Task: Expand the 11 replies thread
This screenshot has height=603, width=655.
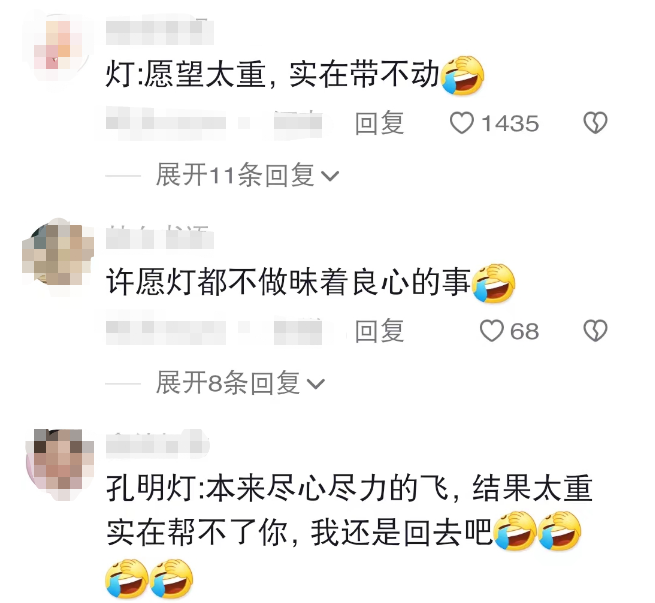Action: coord(247,175)
